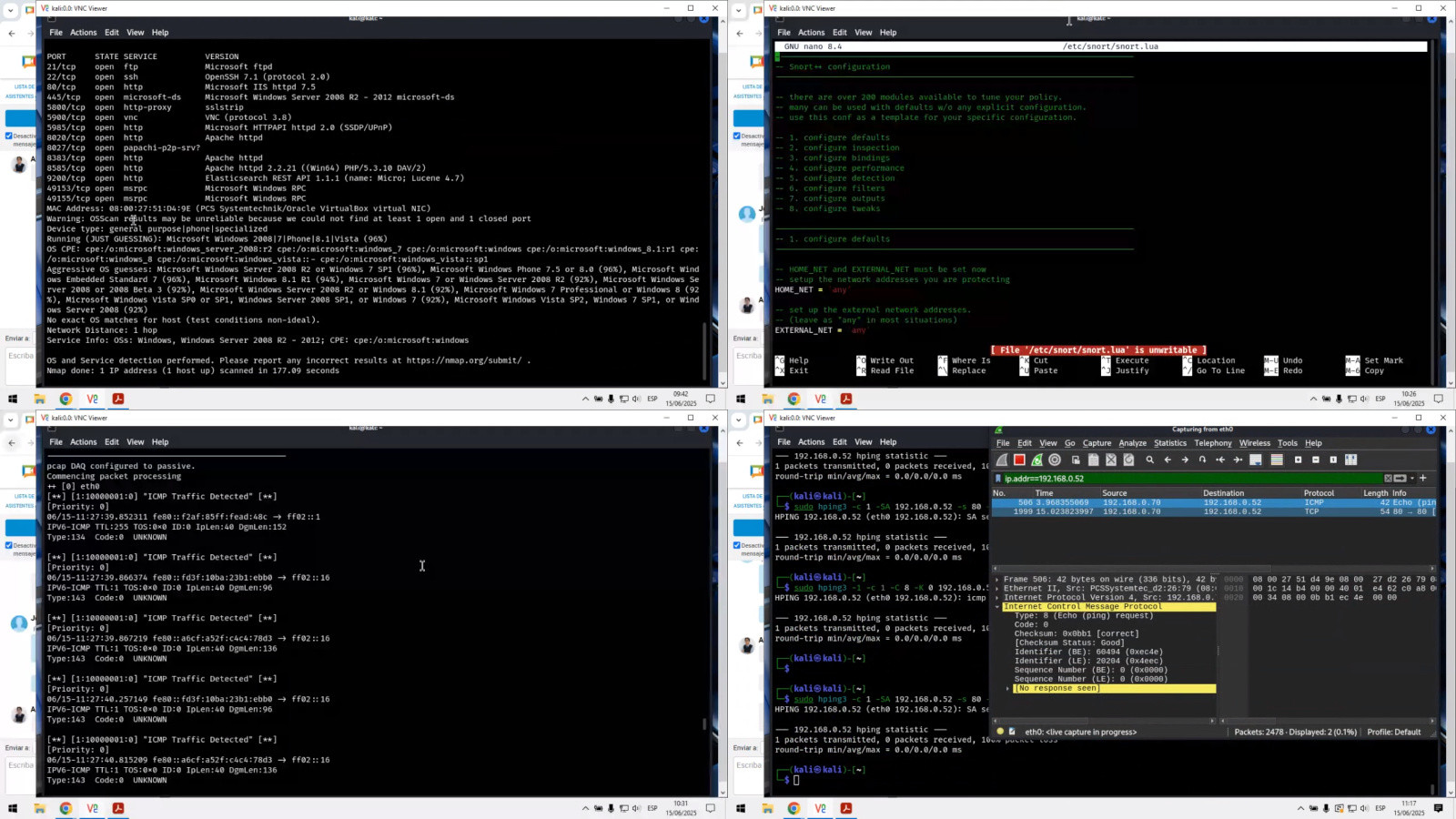Click the Find packet magnifier icon
This screenshot has width=1456, height=819.
click(1149, 460)
